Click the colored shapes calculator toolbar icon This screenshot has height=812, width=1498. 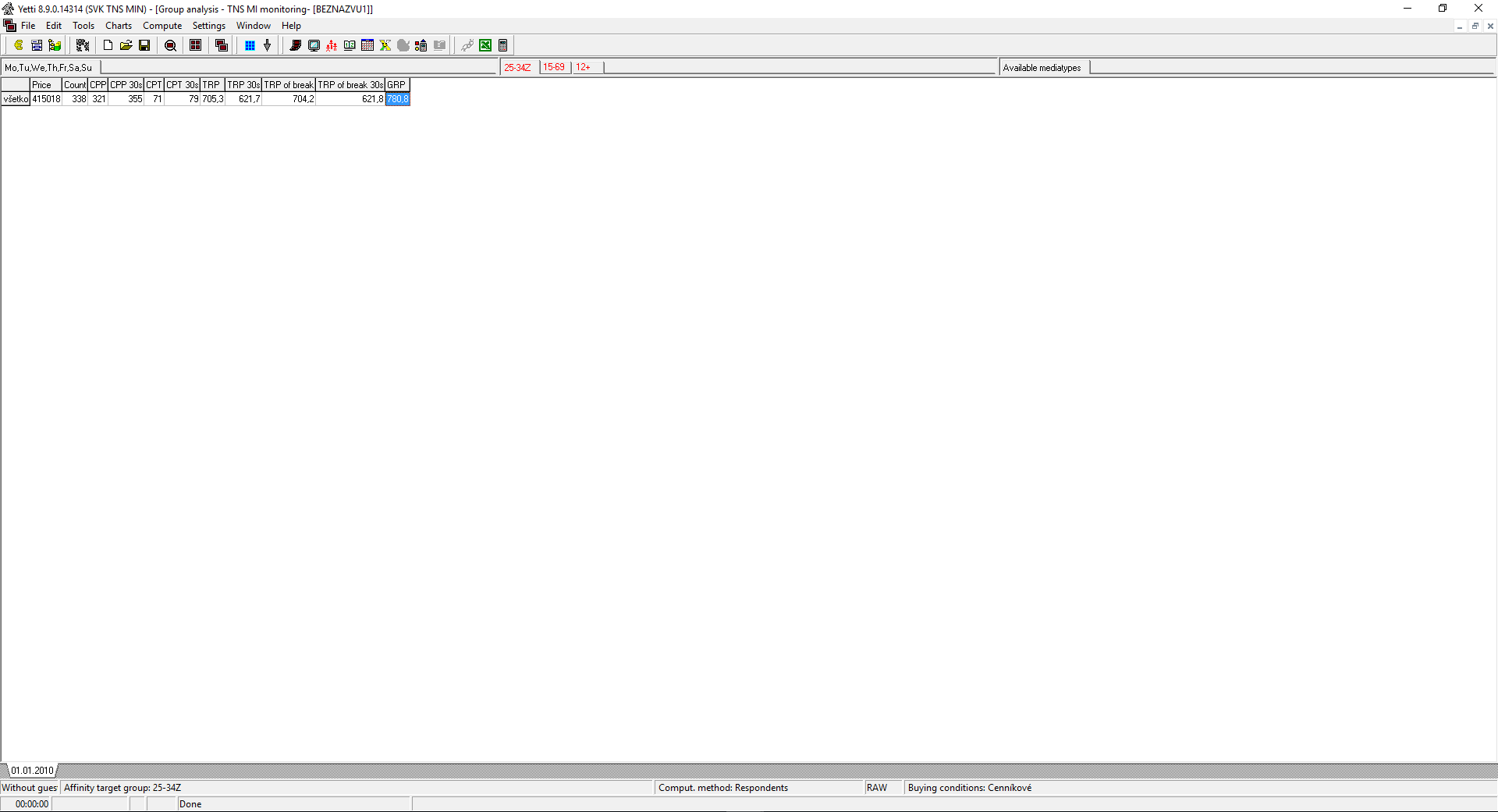coord(421,45)
